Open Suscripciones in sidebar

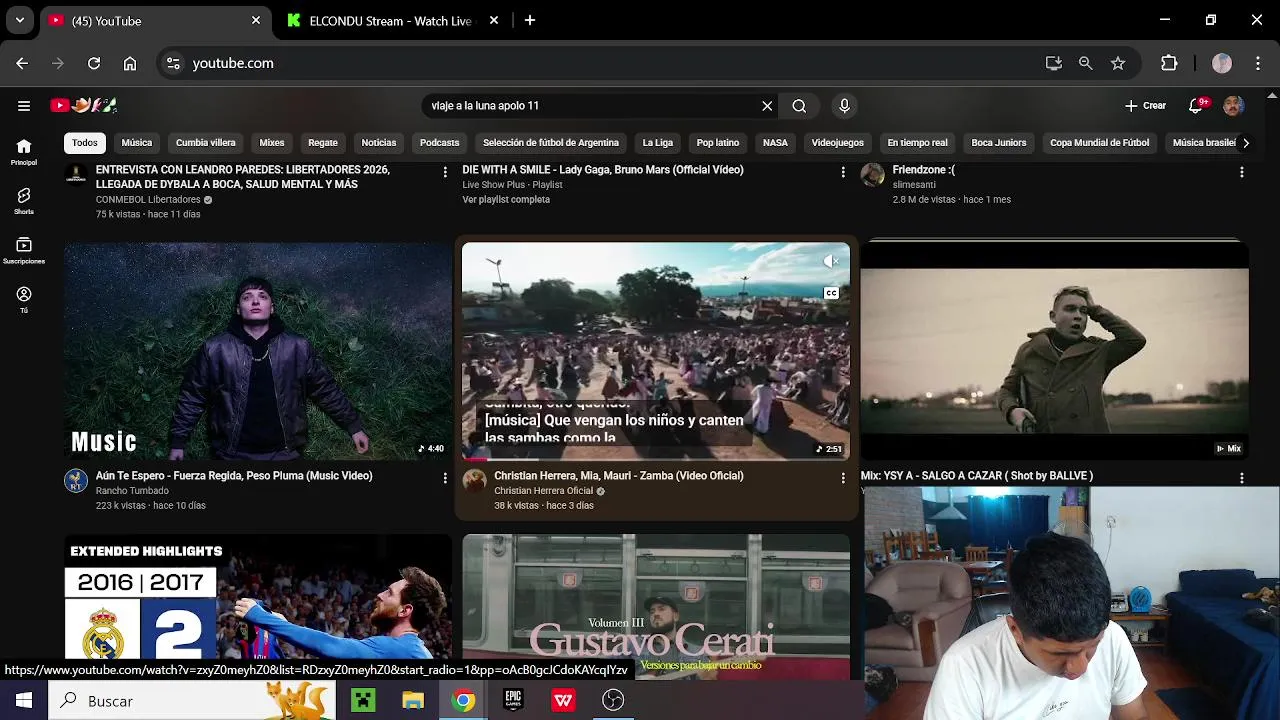24,250
